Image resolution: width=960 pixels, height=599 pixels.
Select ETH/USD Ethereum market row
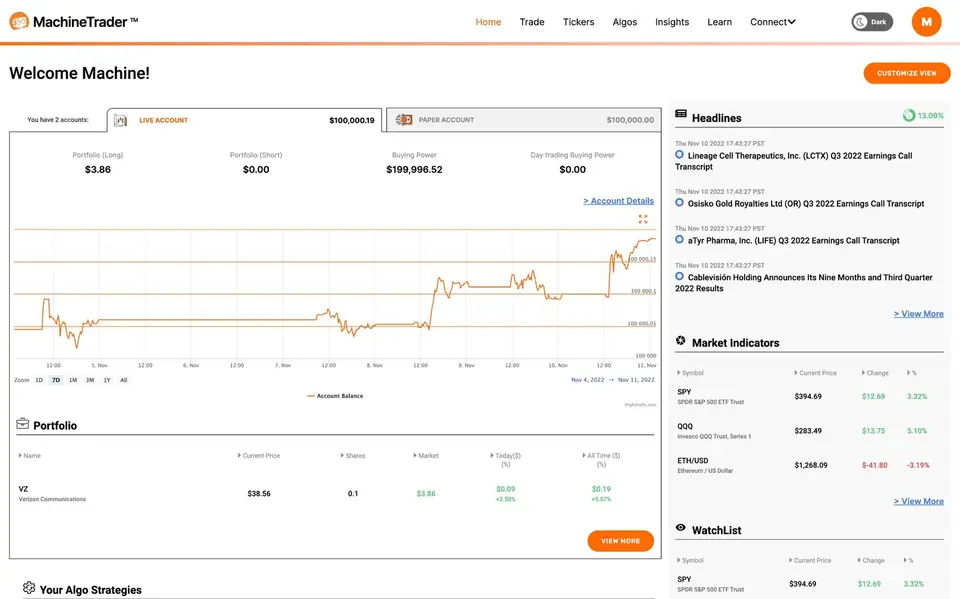coord(809,465)
